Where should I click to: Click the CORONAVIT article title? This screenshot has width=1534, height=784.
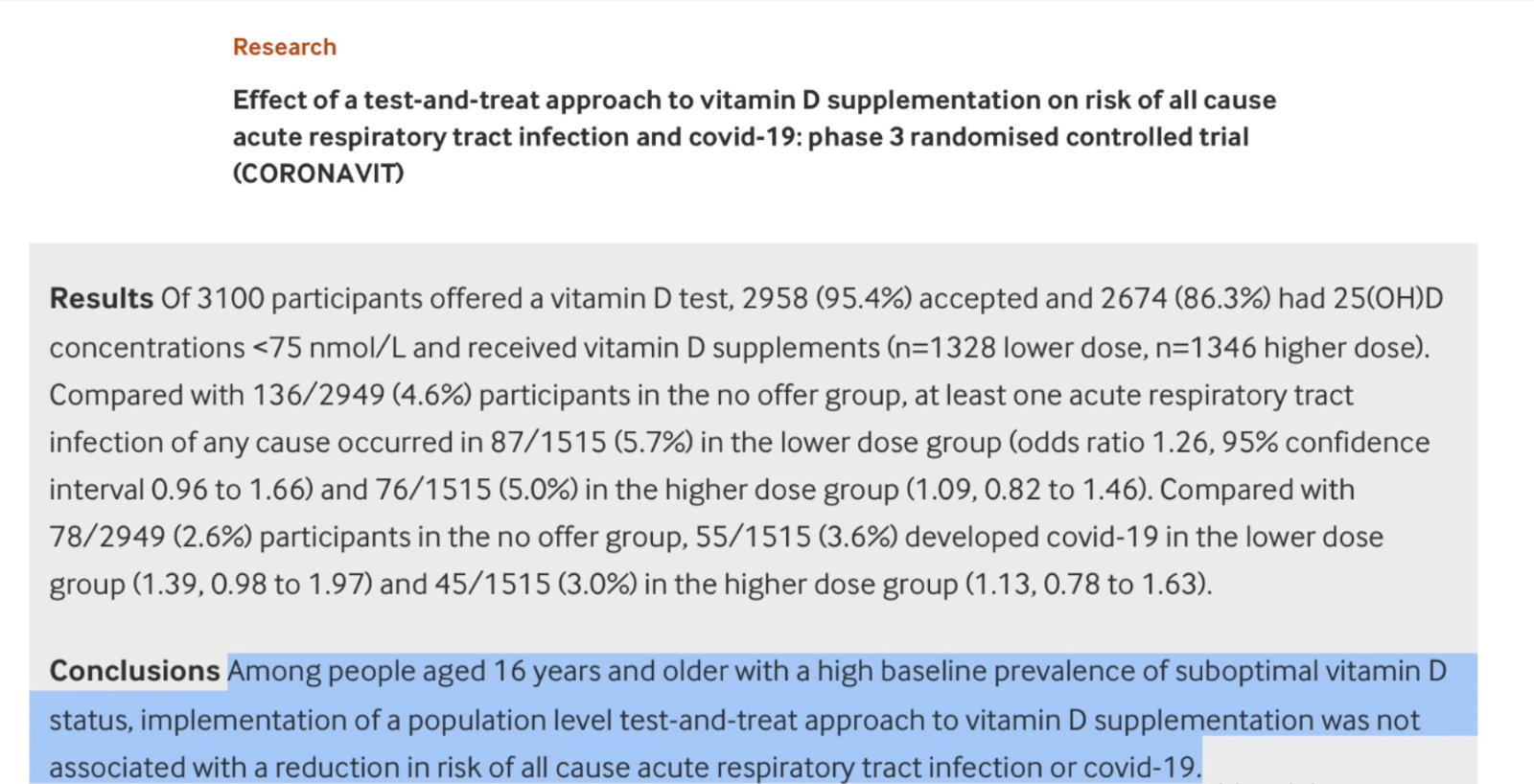pyautogui.click(x=754, y=136)
